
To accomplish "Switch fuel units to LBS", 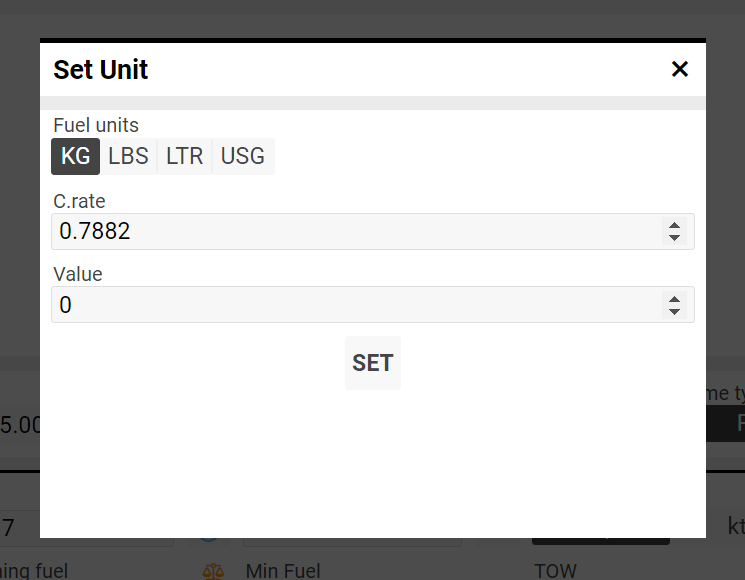I will [x=128, y=156].
